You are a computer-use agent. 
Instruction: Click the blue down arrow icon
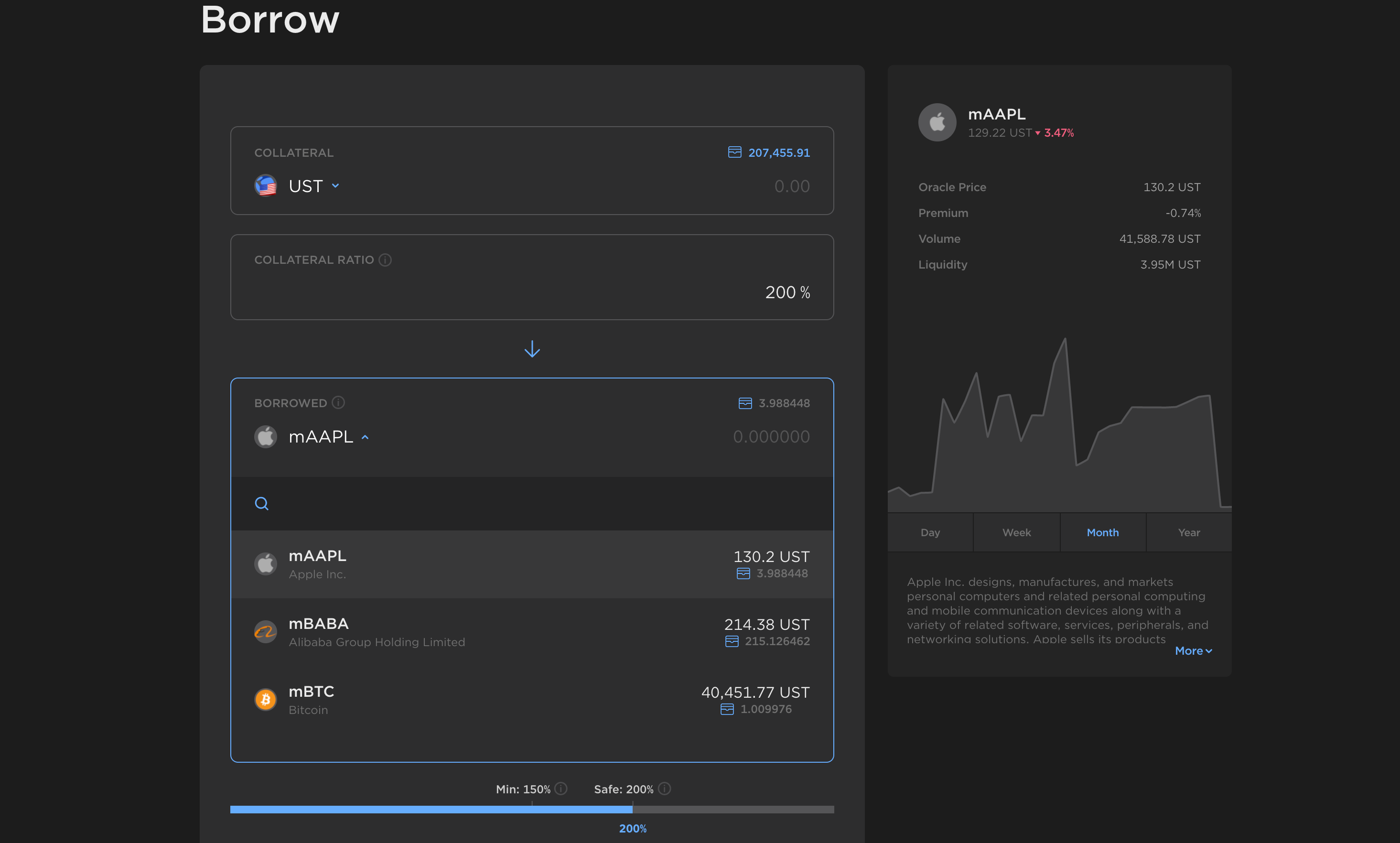(x=532, y=349)
